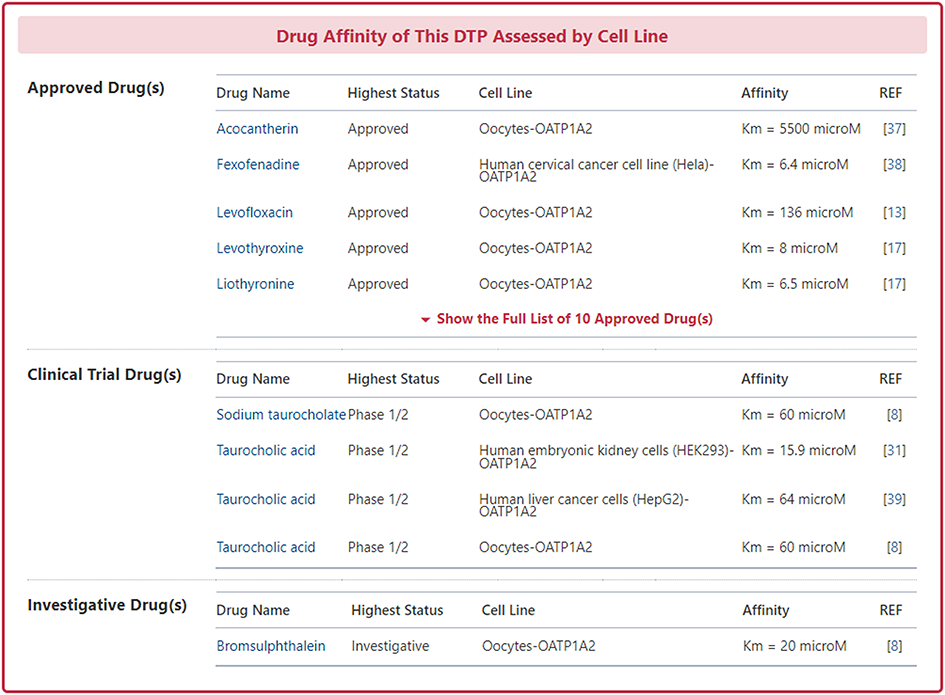Click Taurocholic acid in the HepG2 row
This screenshot has height=695, width=945.
coord(266,500)
